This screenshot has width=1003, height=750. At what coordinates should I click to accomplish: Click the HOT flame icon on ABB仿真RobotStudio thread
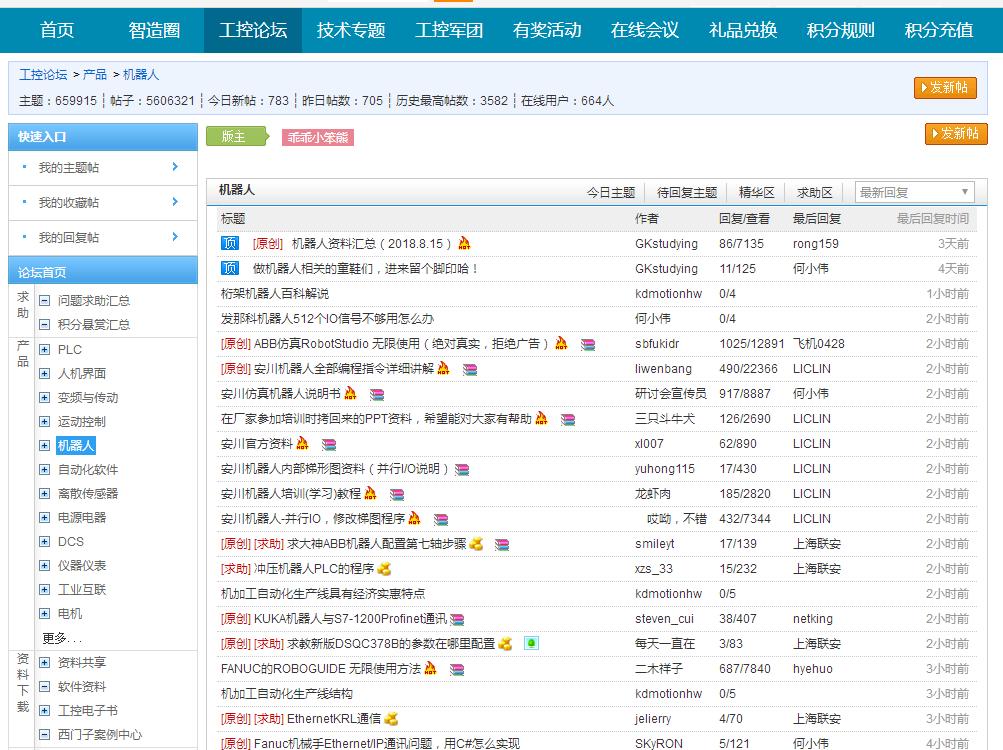pos(560,346)
